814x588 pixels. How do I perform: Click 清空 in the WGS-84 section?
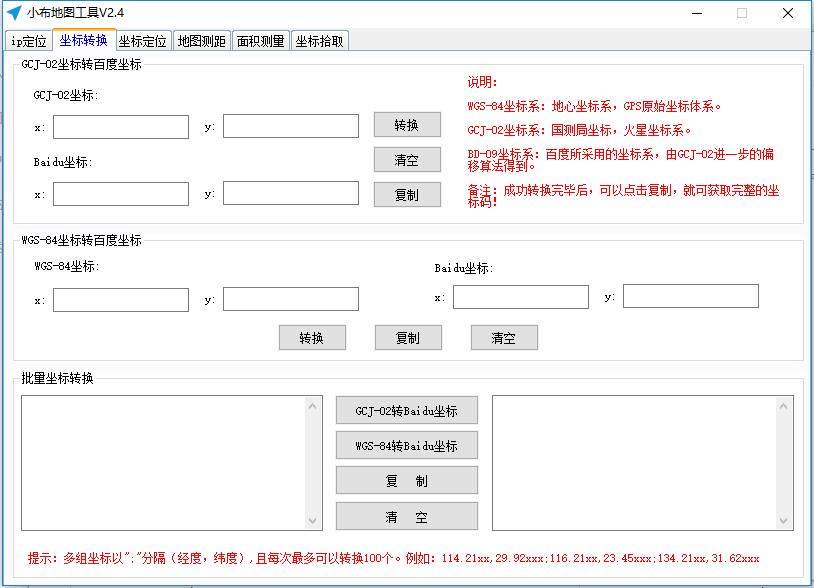click(504, 337)
